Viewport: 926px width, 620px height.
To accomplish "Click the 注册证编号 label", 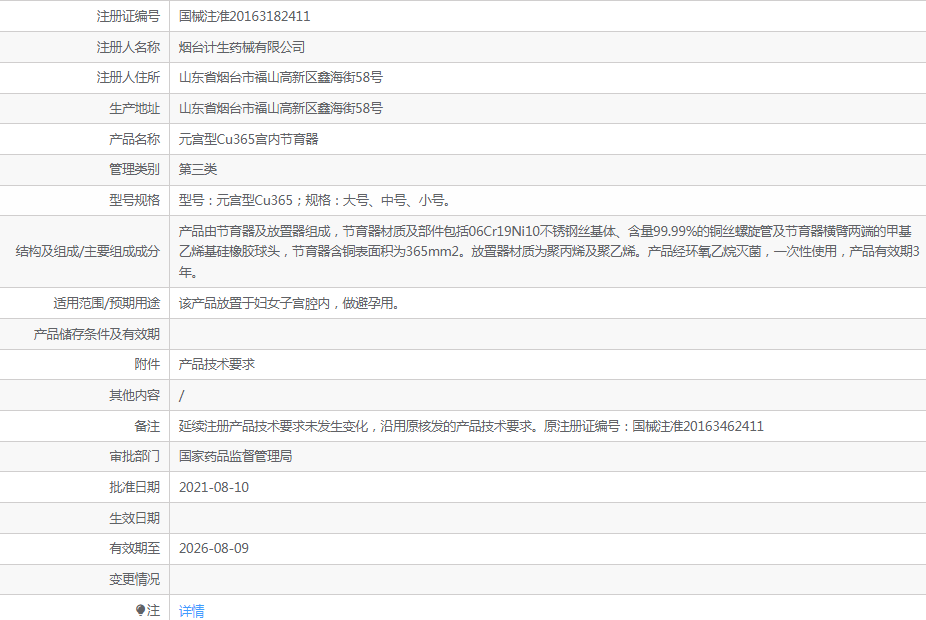I will [x=128, y=16].
